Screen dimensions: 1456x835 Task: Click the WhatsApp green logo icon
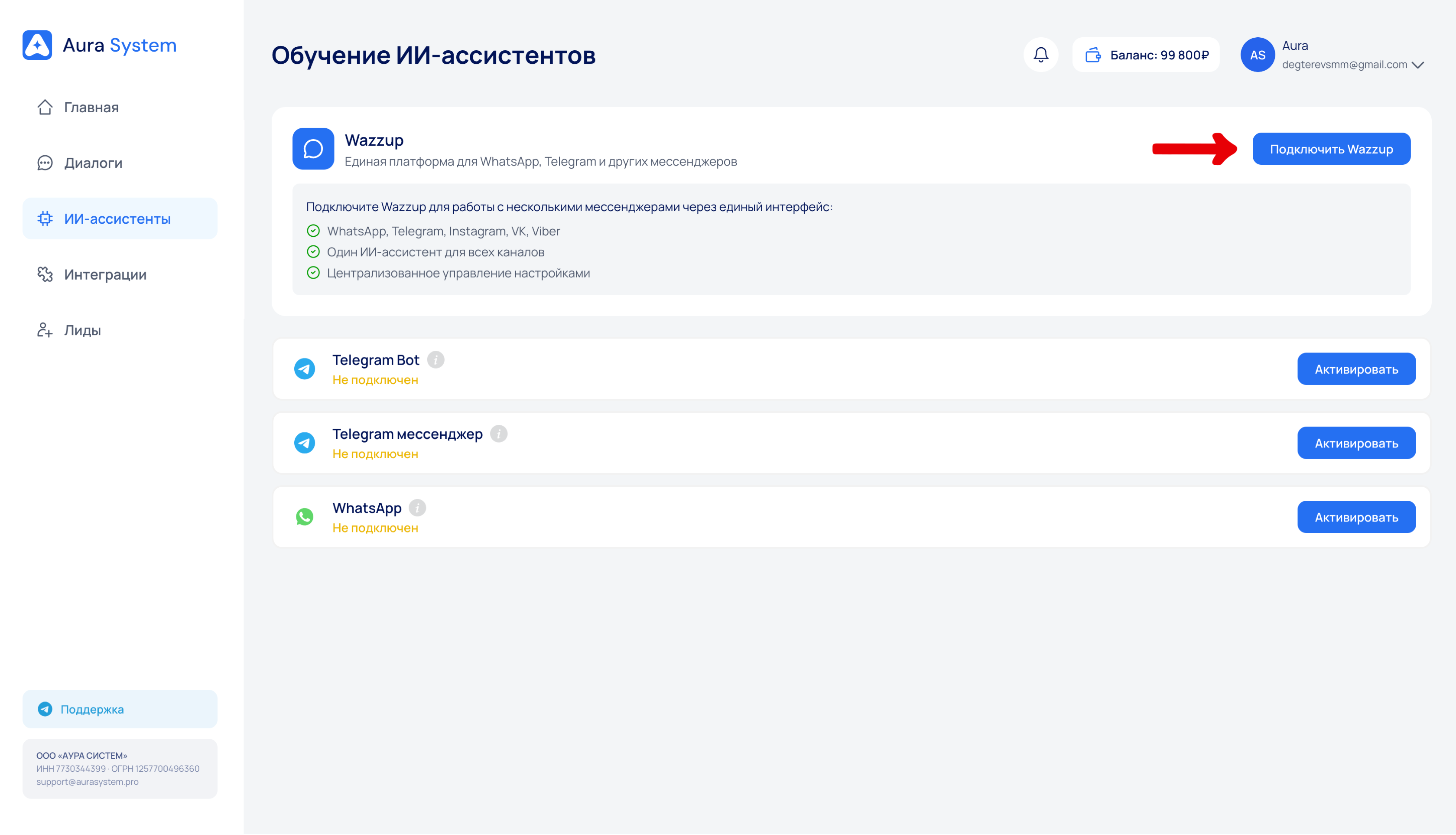click(x=304, y=517)
